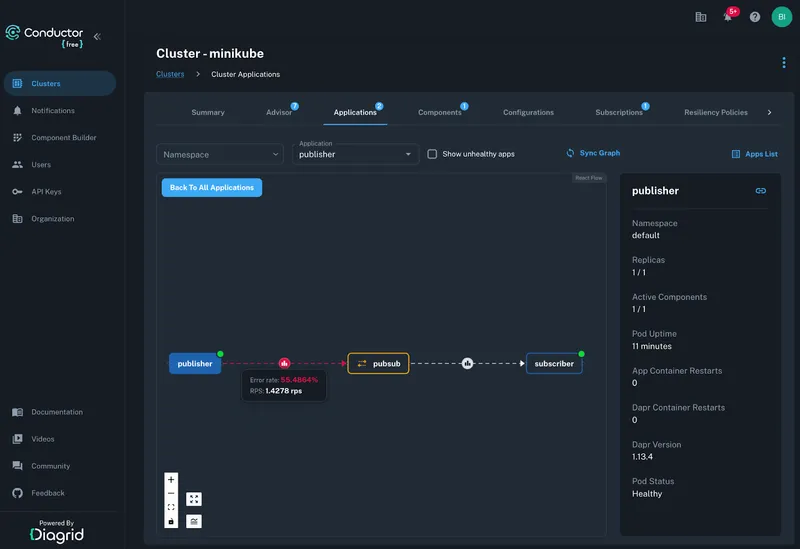
Task: Open the organization building icon in header
Action: 701,17
